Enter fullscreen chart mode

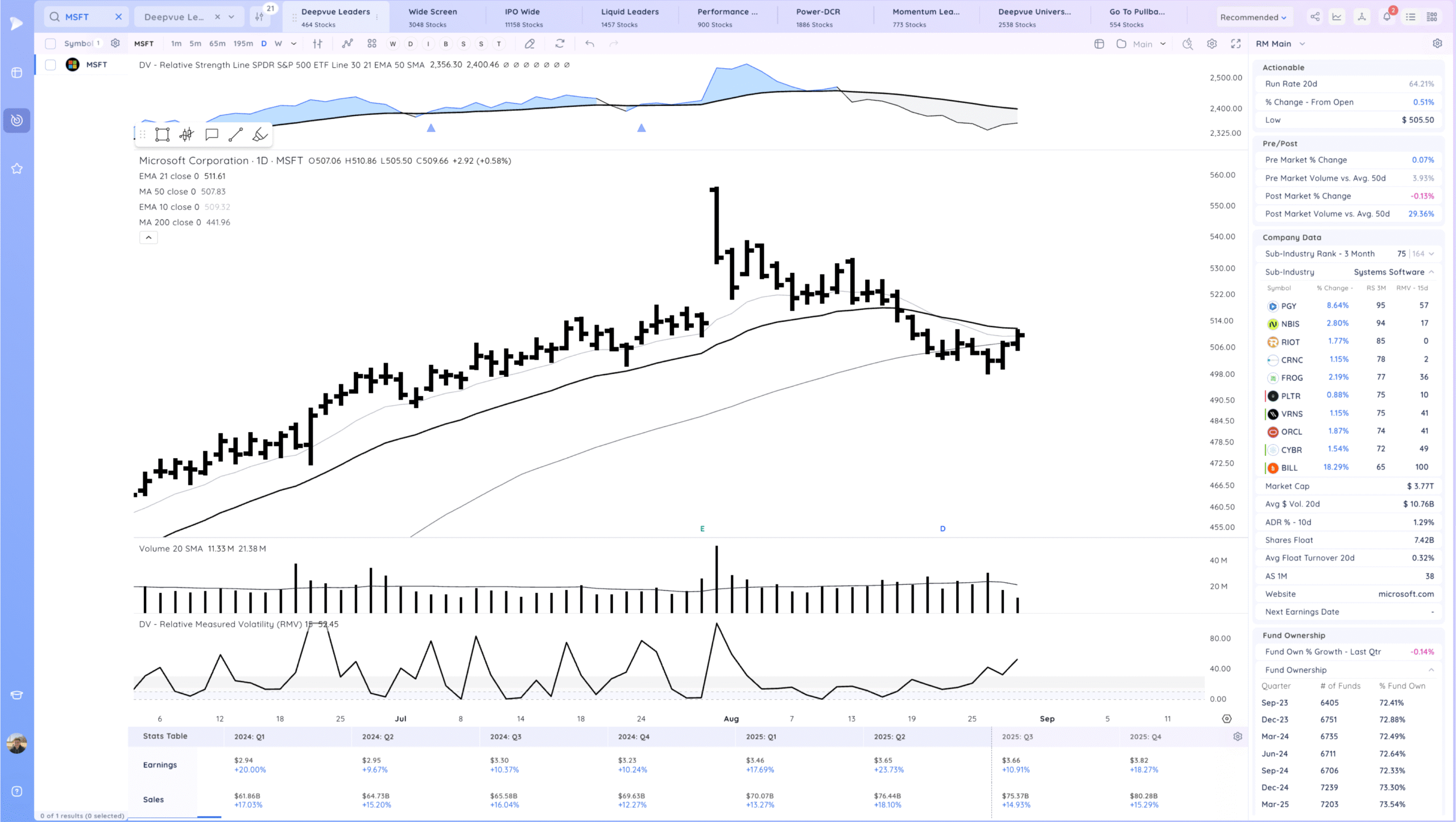tap(1236, 44)
